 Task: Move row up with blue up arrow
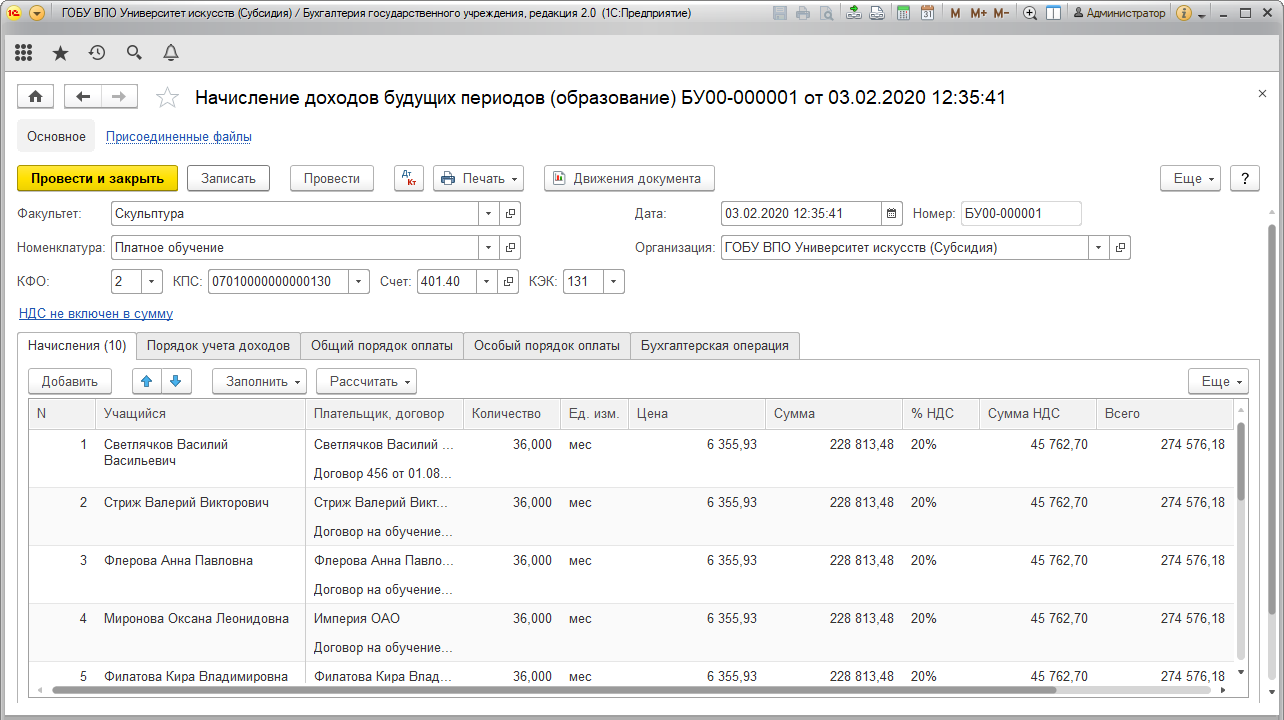(146, 381)
